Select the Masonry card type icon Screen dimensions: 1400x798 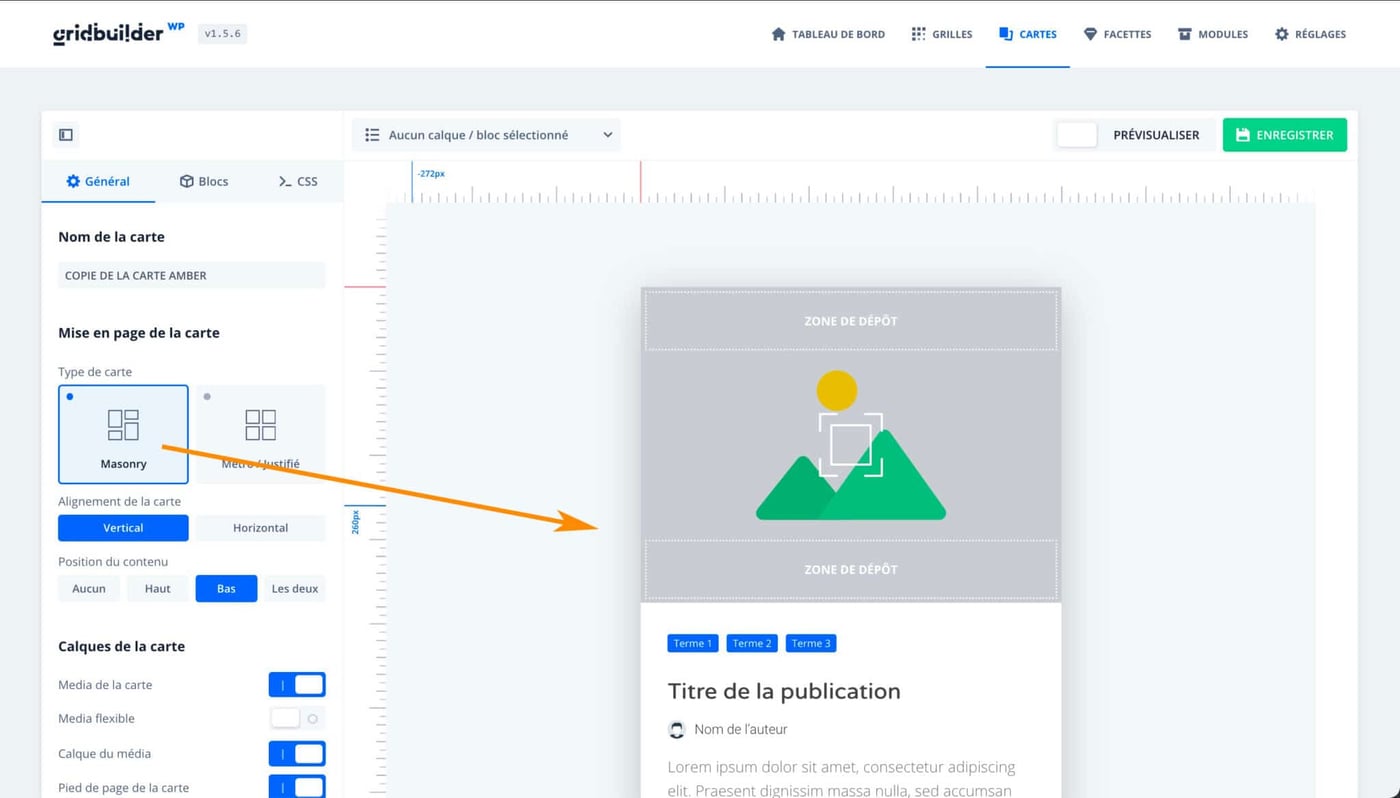coord(123,424)
